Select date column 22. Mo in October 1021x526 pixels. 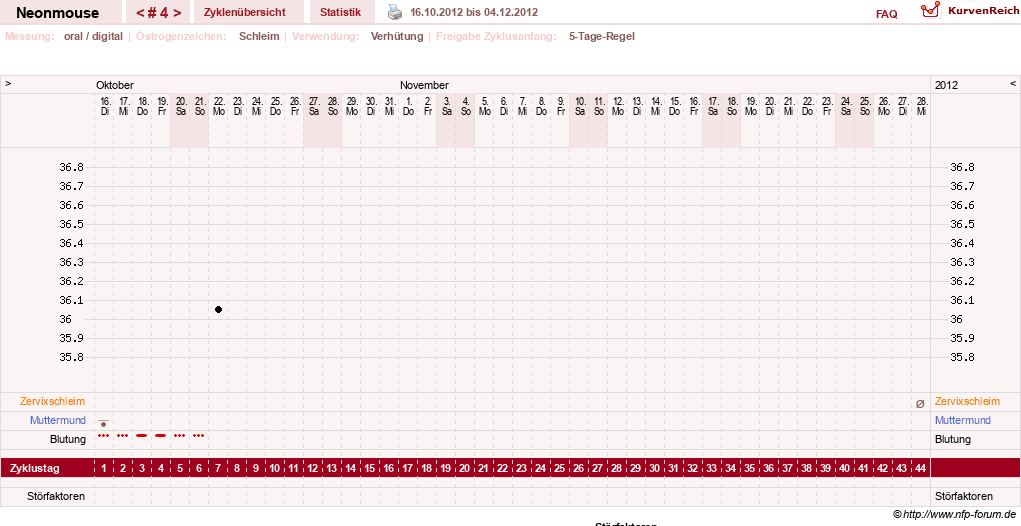[x=219, y=106]
